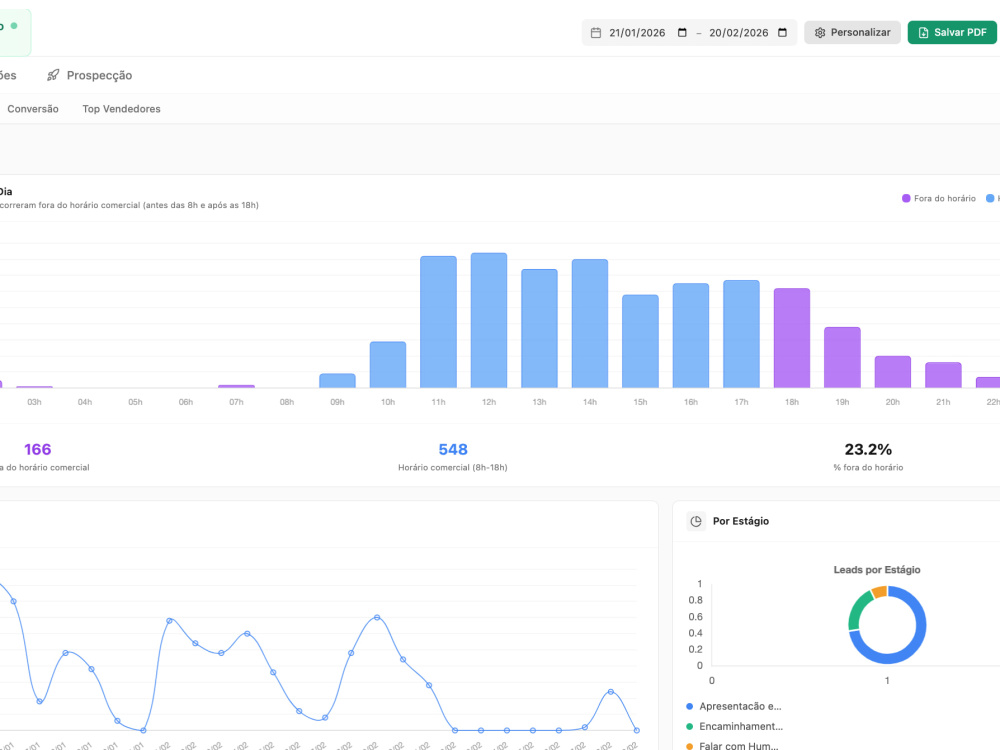Click the 21h purple bar
Image resolution: width=1000 pixels, height=750 pixels.
(943, 375)
